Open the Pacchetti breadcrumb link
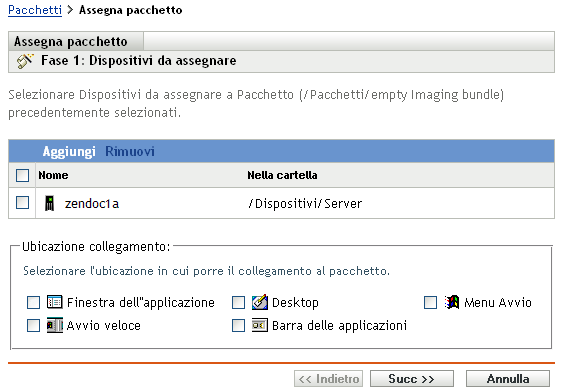 coord(35,10)
